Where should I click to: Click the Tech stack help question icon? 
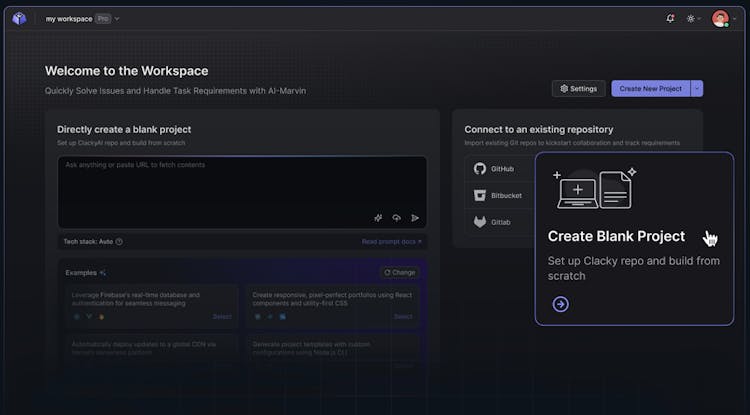119,241
